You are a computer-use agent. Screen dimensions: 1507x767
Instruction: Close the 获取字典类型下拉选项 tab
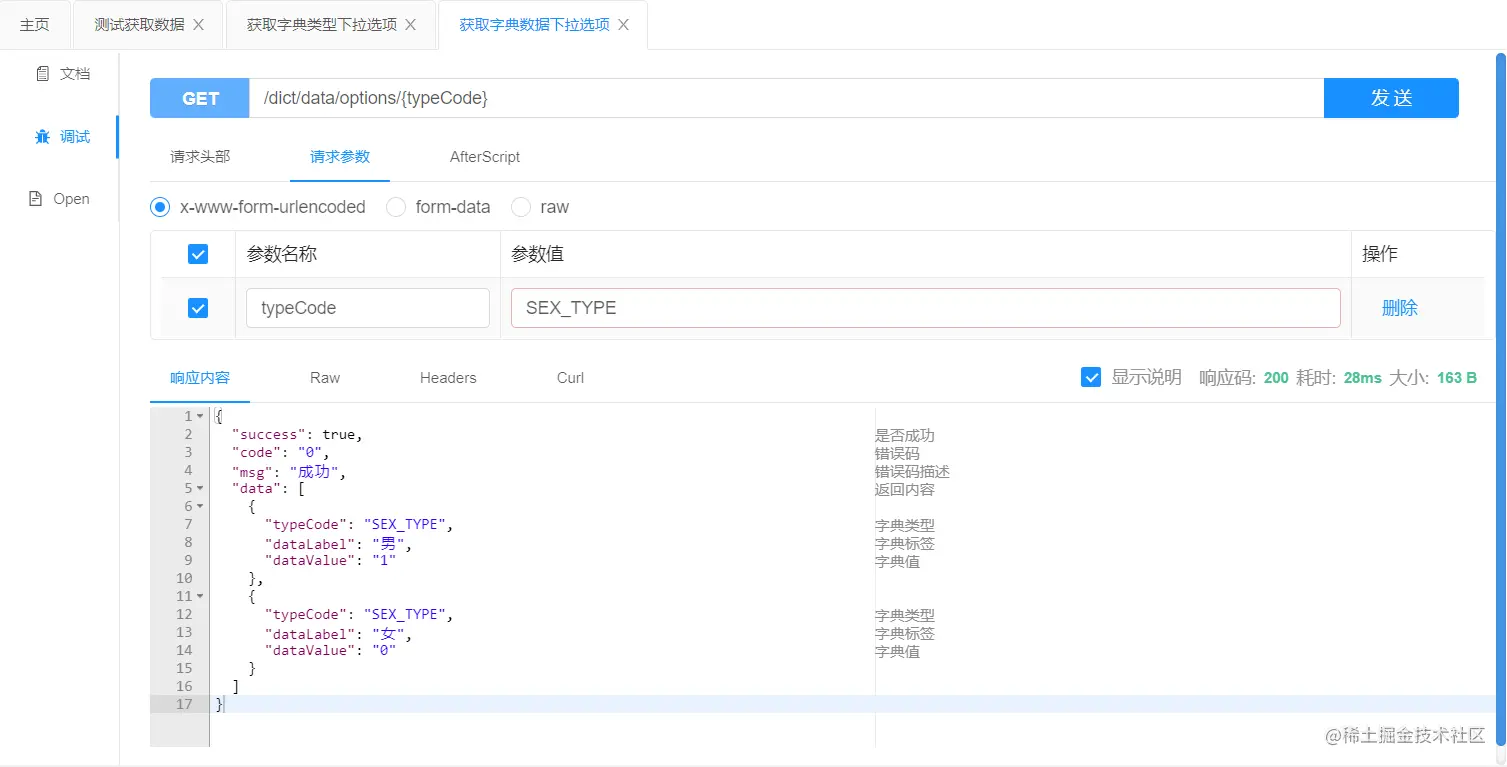tap(412, 25)
